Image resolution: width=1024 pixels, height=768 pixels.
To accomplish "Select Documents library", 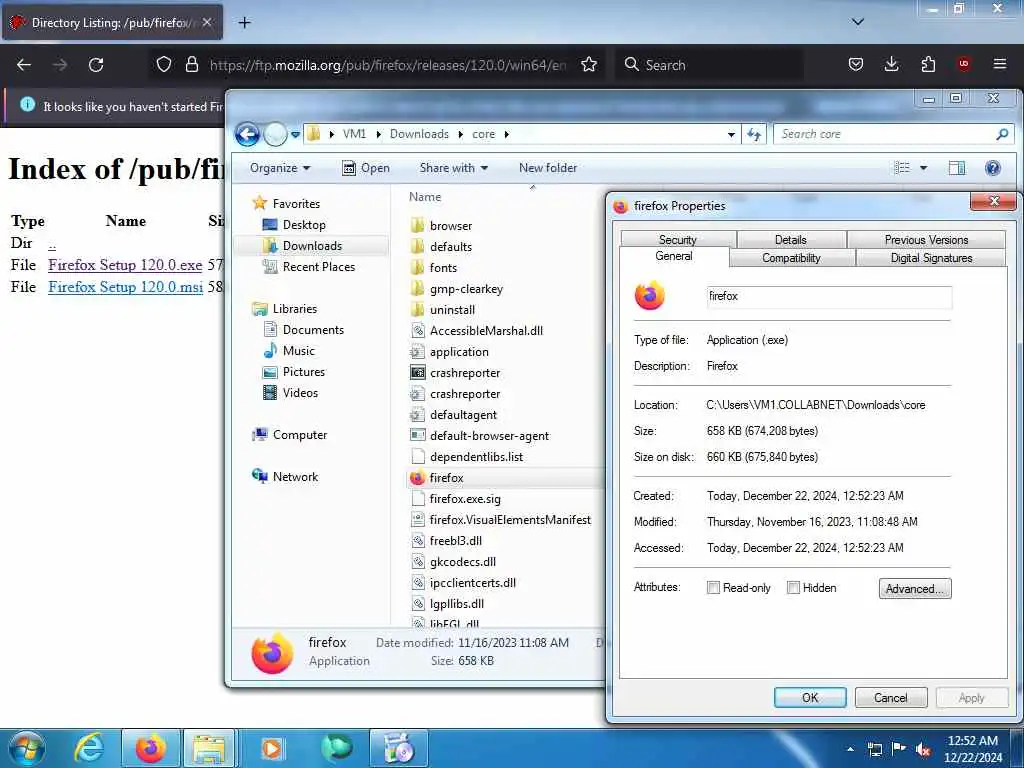I will pos(313,330).
